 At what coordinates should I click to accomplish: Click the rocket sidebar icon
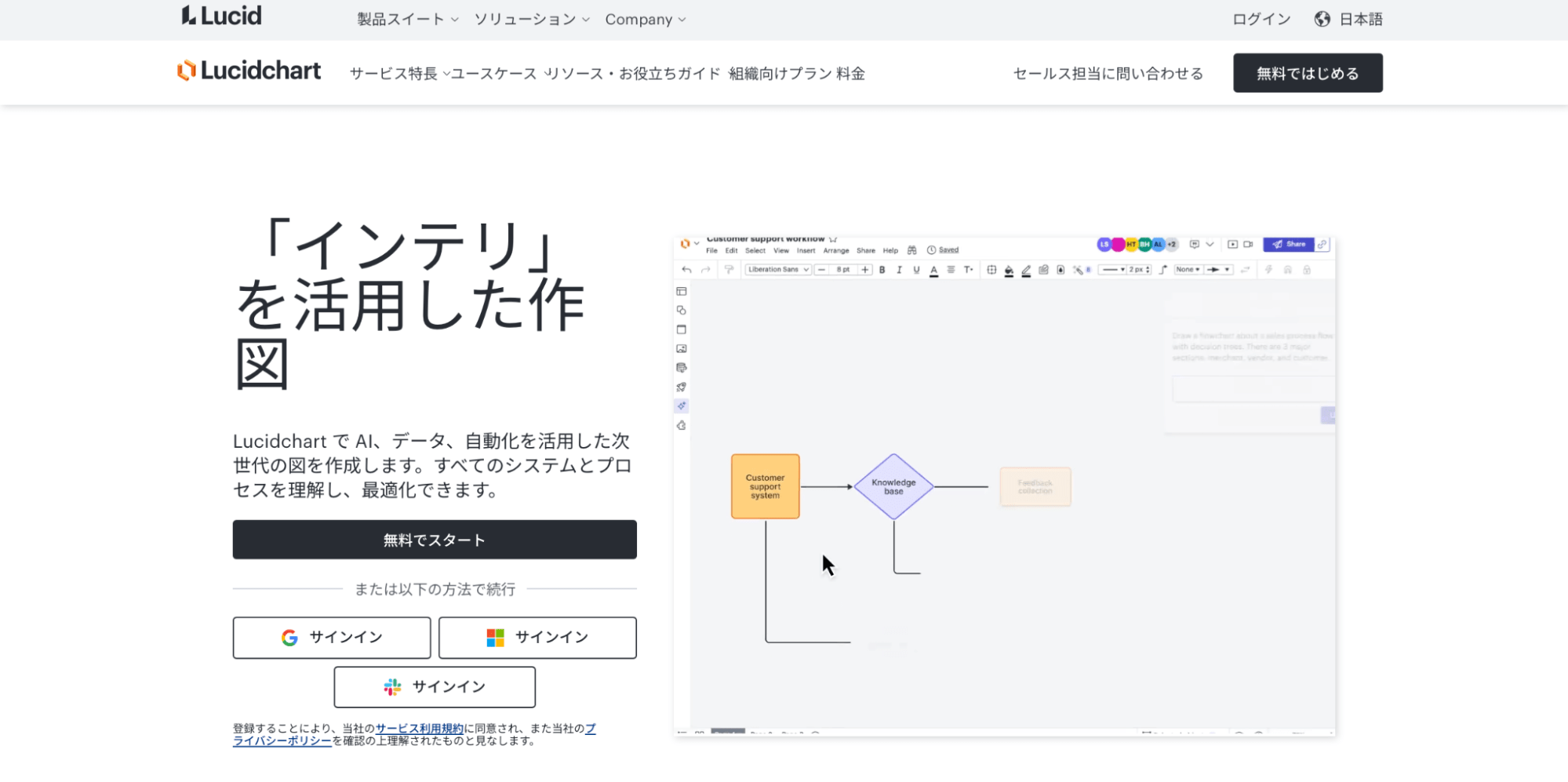(682, 387)
